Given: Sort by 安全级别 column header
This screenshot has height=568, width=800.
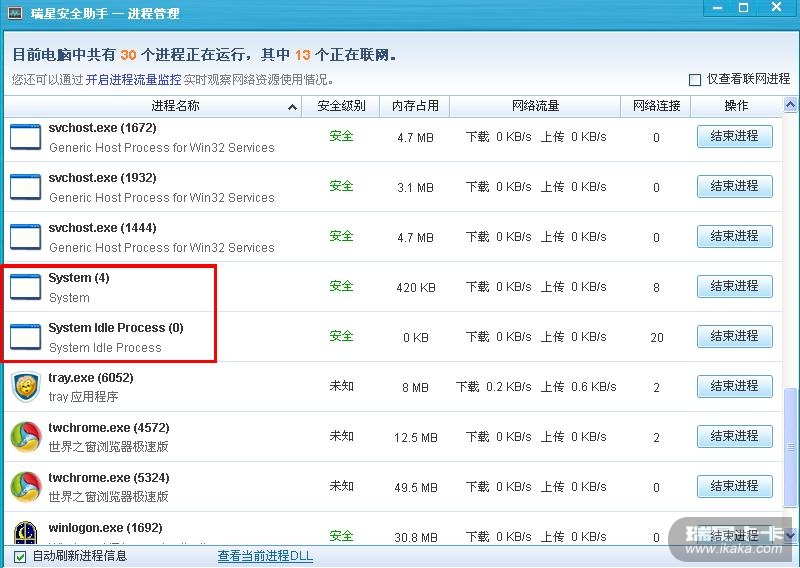Looking at the screenshot, I should click(x=341, y=106).
